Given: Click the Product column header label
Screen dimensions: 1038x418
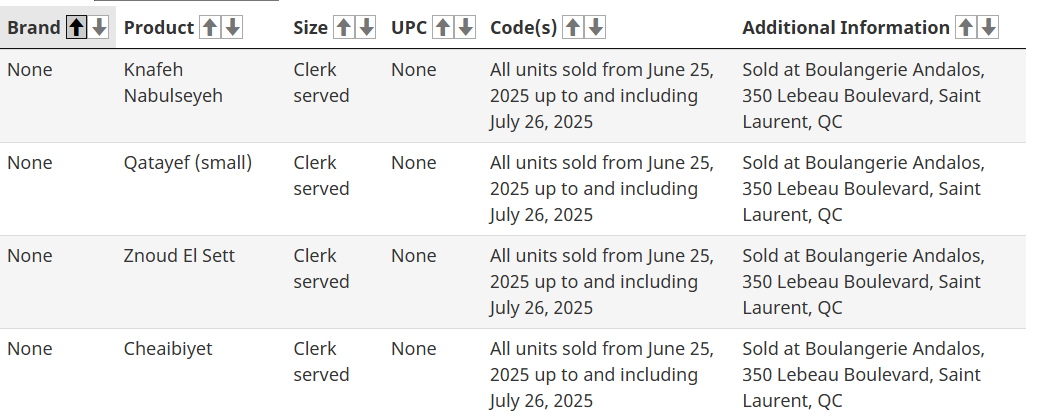Looking at the screenshot, I should tap(159, 28).
